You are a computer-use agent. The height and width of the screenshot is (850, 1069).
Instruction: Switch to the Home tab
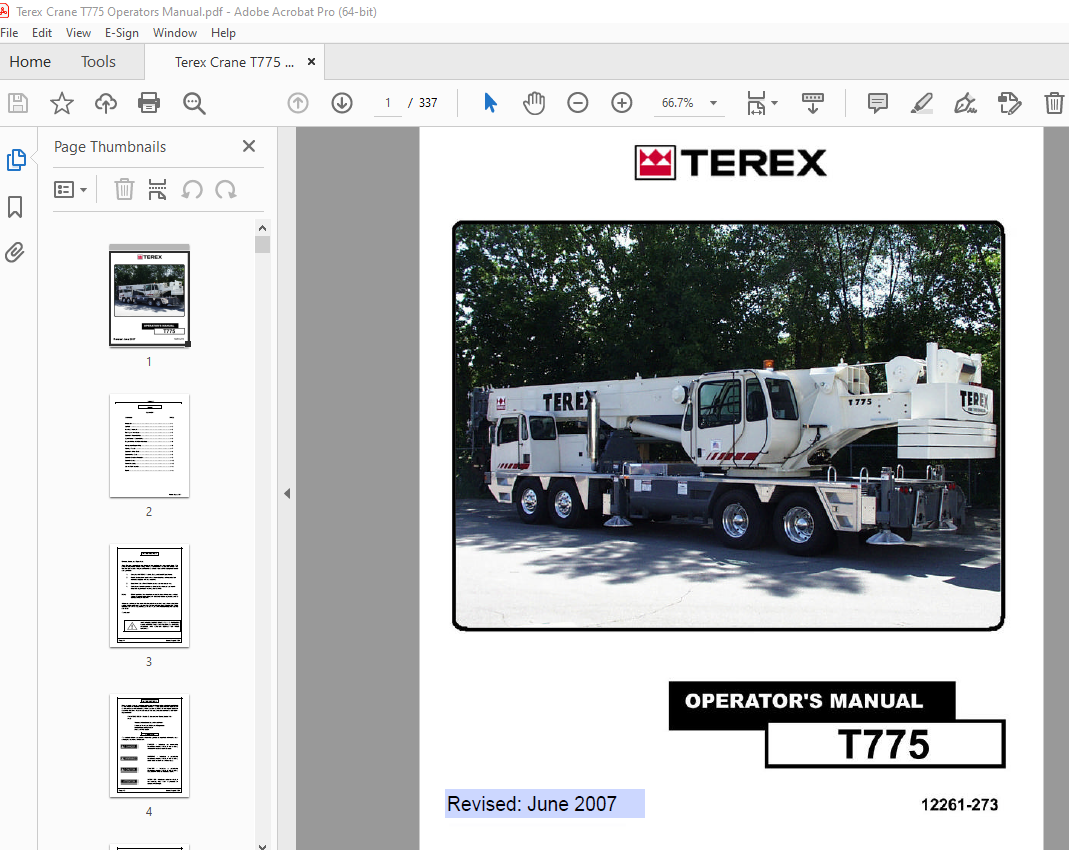30,62
